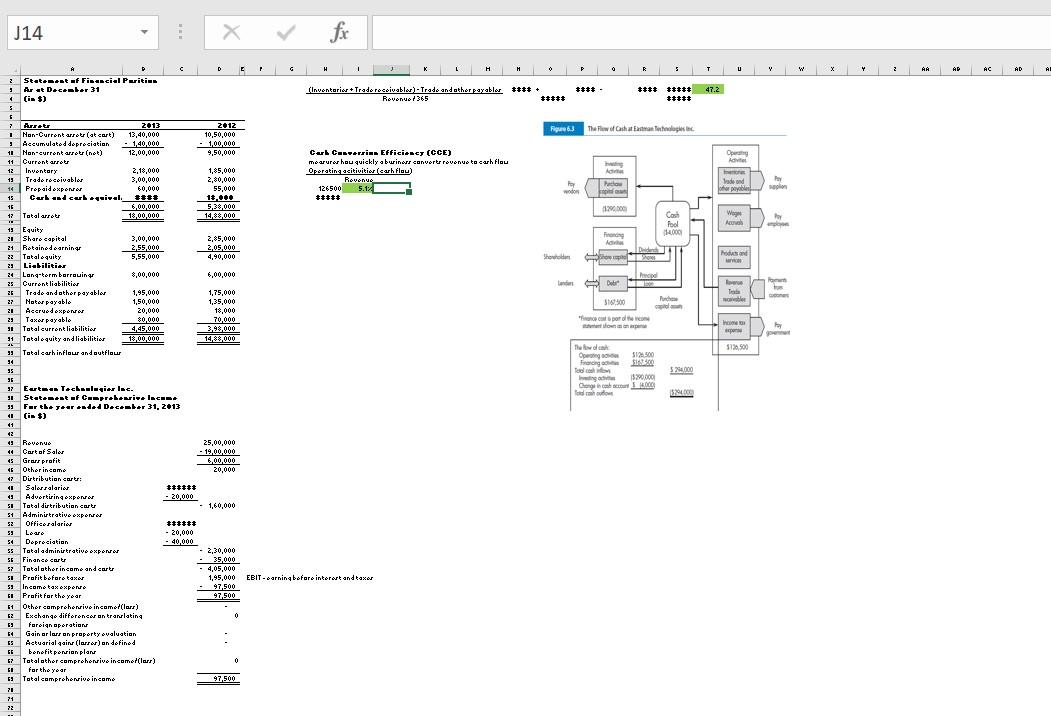Select row 14 header
The height and width of the screenshot is (716, 1051).
(11, 189)
